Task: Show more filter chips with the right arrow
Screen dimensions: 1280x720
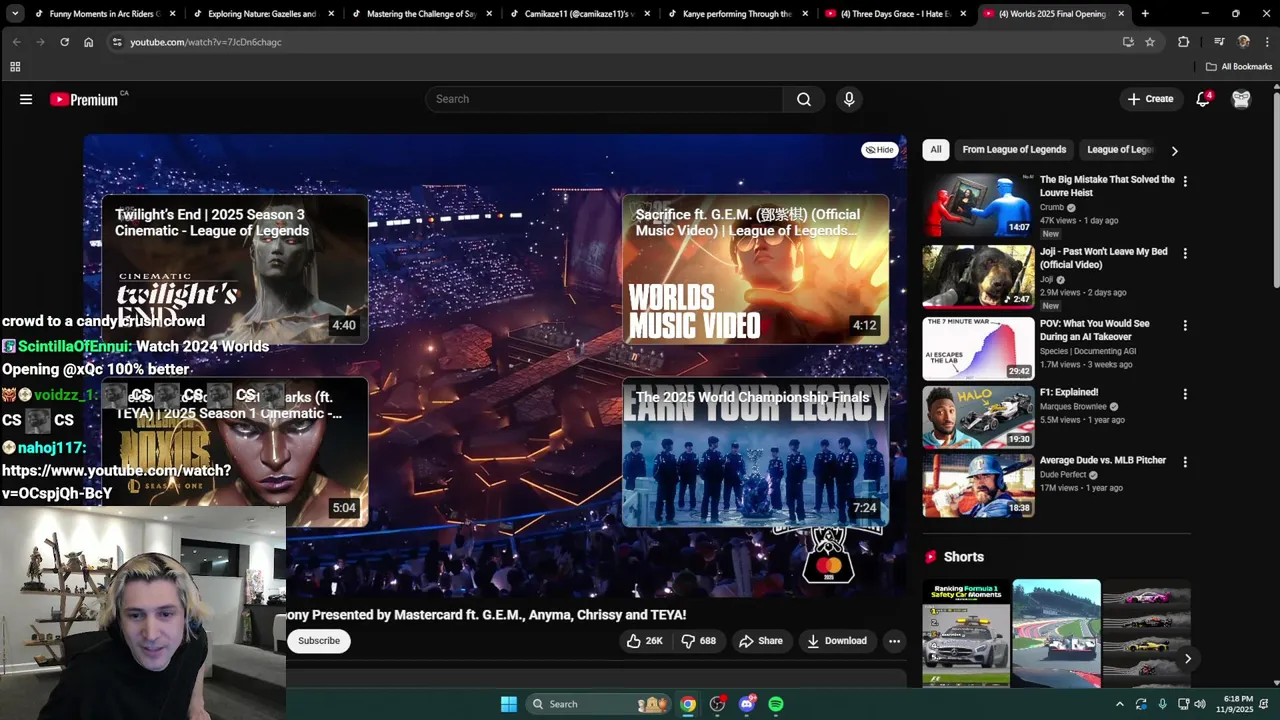Action: coord(1174,150)
